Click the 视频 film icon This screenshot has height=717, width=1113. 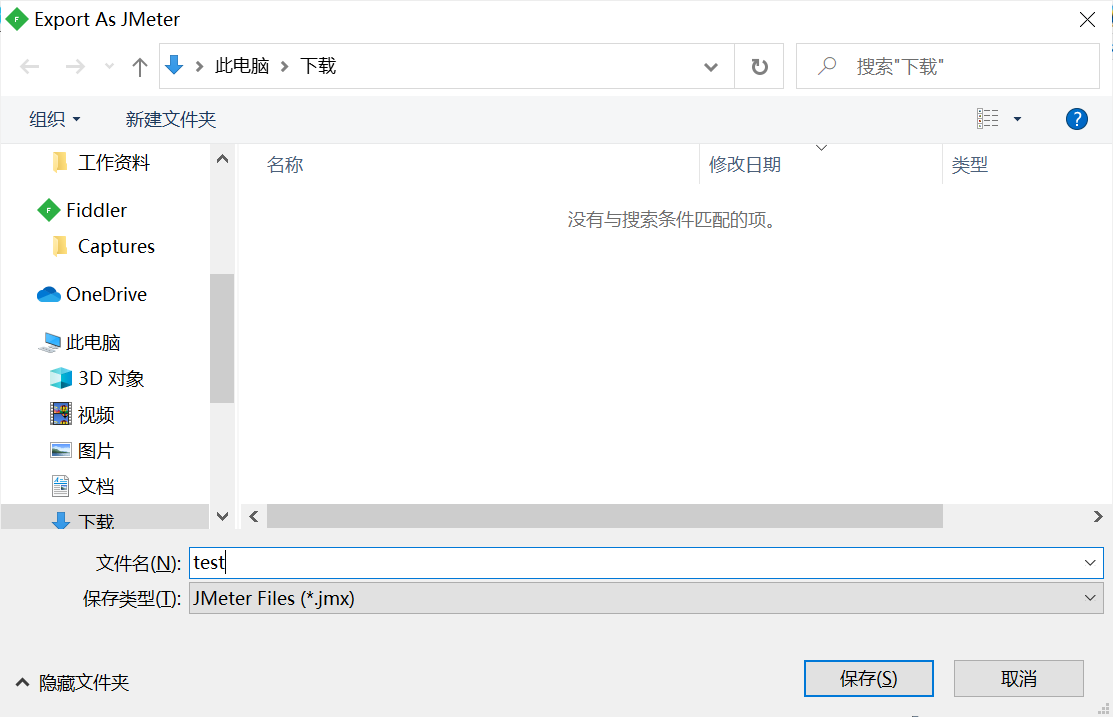click(61, 414)
